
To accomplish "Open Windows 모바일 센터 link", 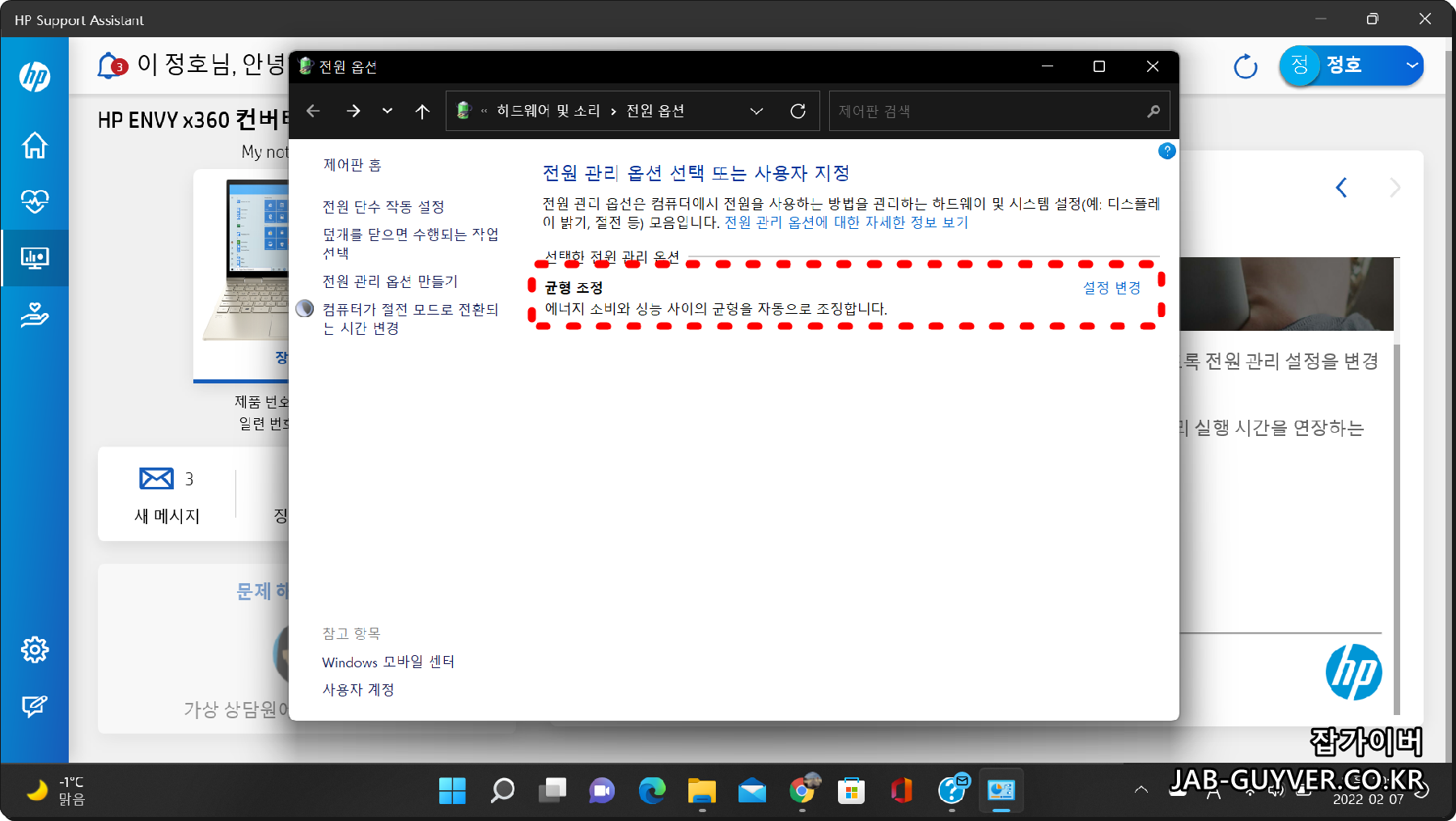I will 388,662.
